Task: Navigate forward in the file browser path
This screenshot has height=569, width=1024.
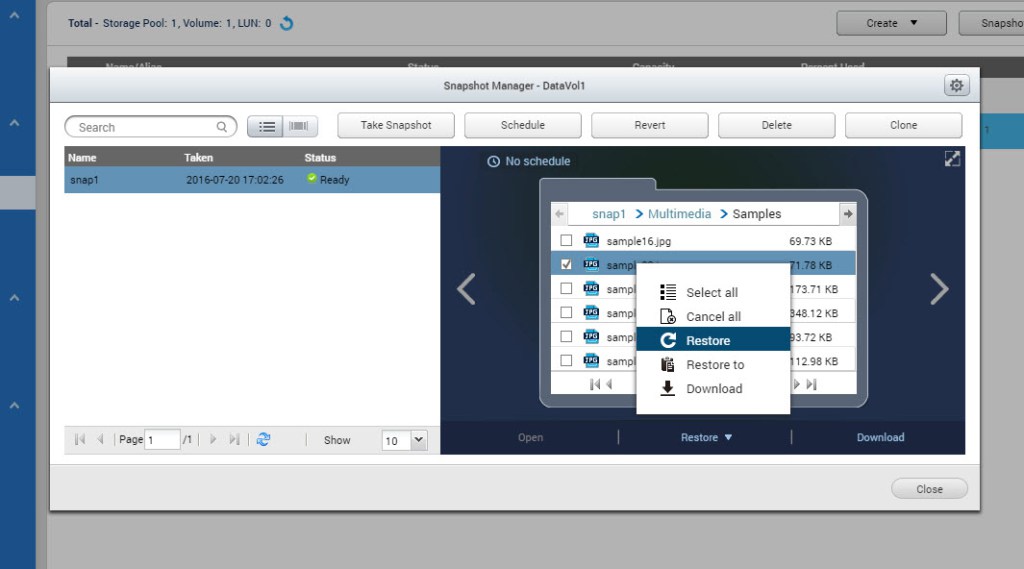Action: (x=847, y=214)
